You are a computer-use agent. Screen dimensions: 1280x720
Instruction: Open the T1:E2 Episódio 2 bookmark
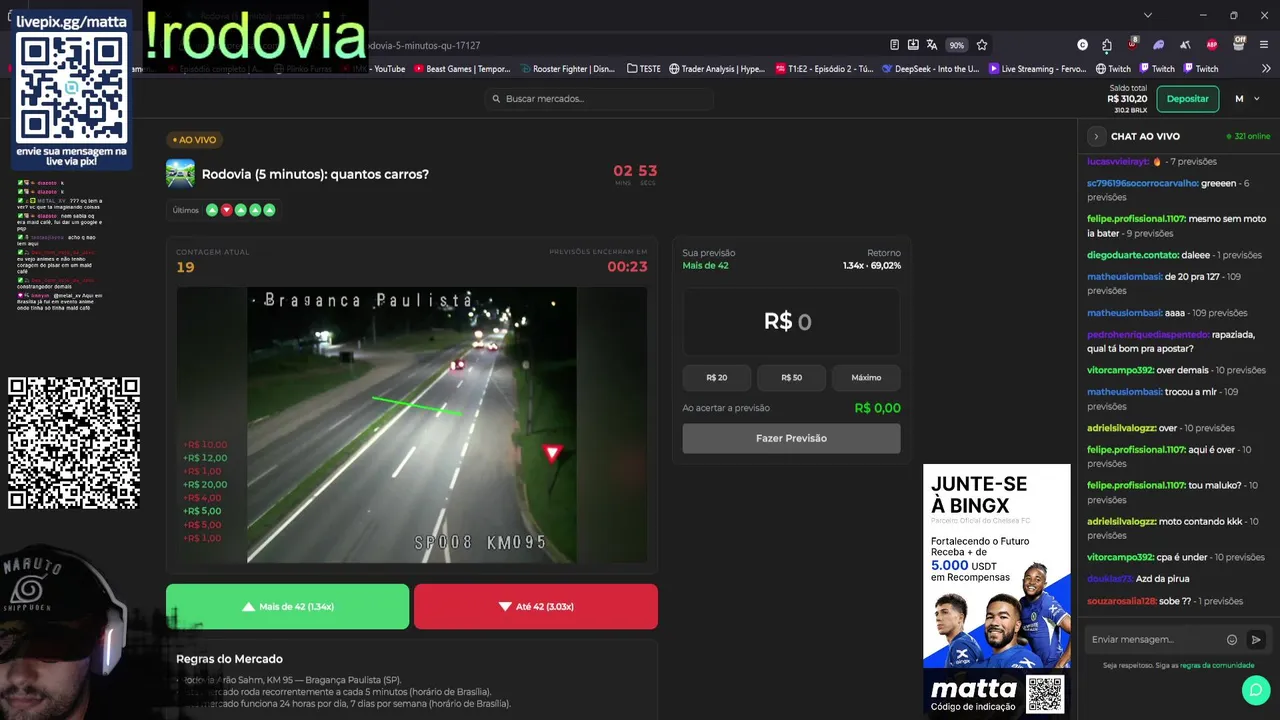825,69
